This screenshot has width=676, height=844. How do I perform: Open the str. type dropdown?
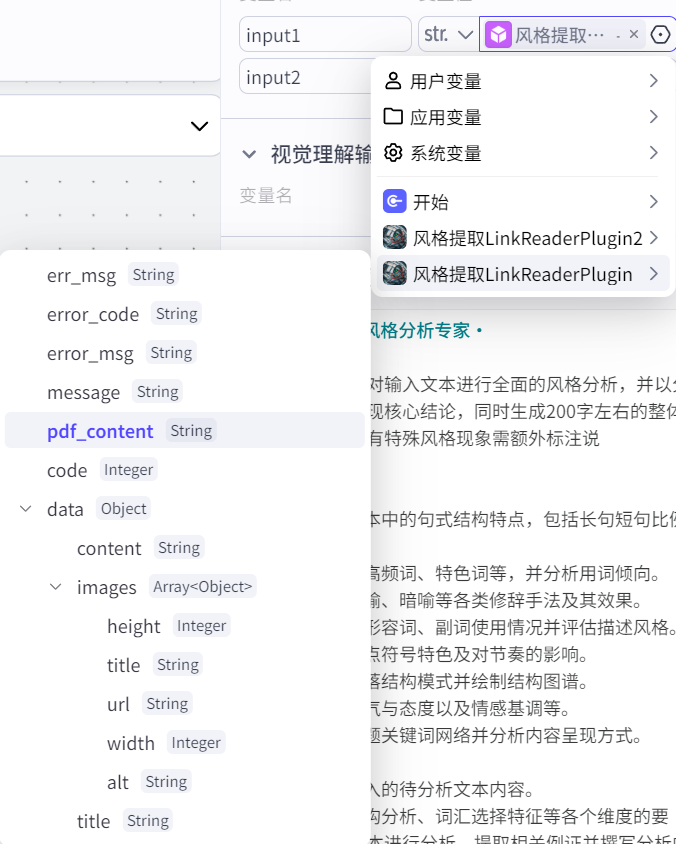447,35
